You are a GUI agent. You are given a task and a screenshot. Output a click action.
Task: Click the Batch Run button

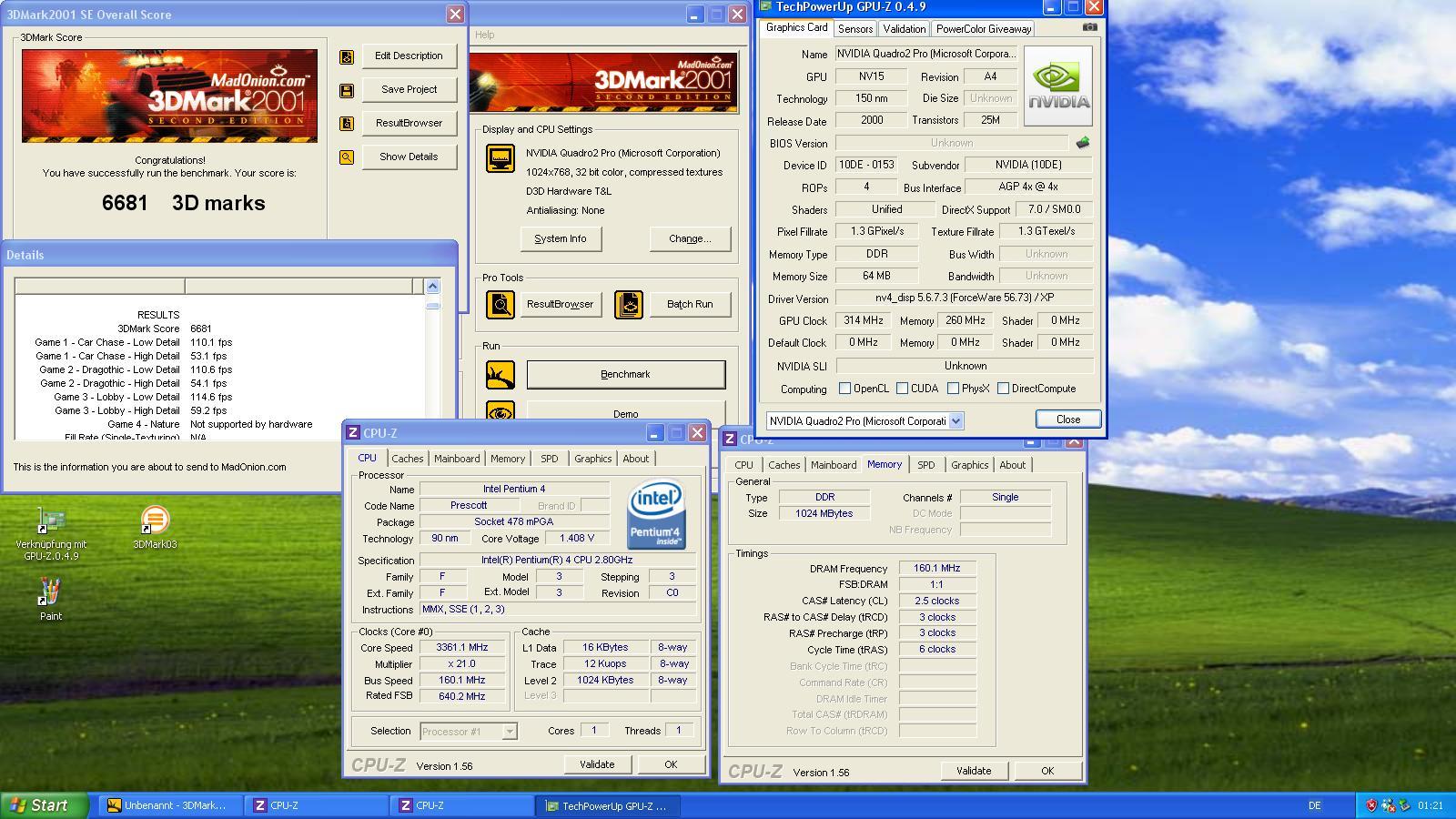coord(690,305)
